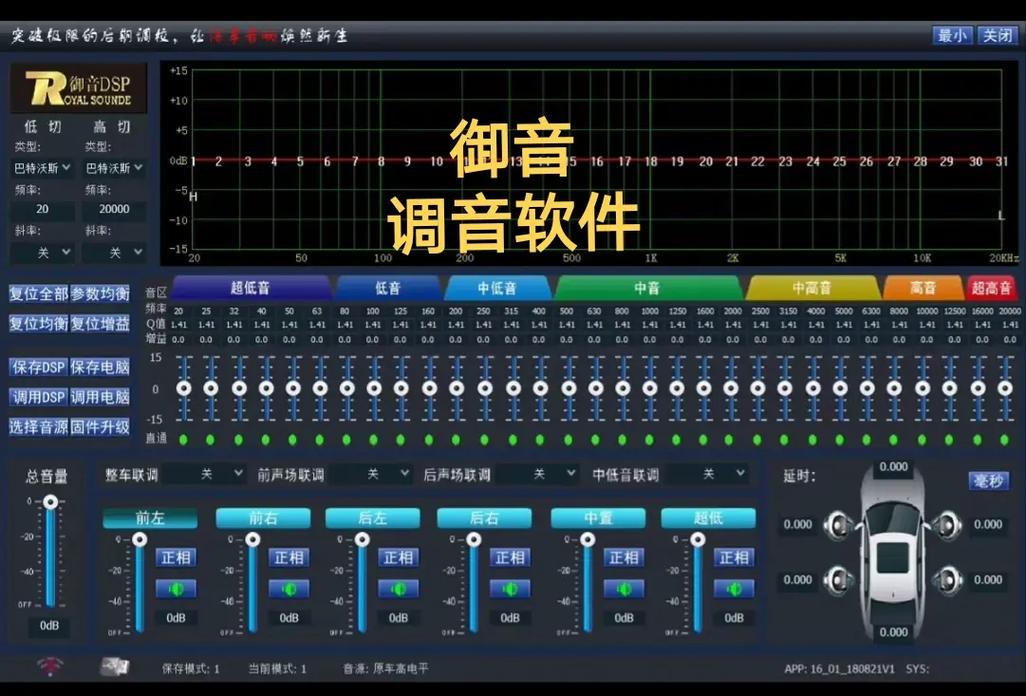The height and width of the screenshot is (696, 1026).
Task: Expand the 中低音联调 dropdown
Action: coord(706,474)
